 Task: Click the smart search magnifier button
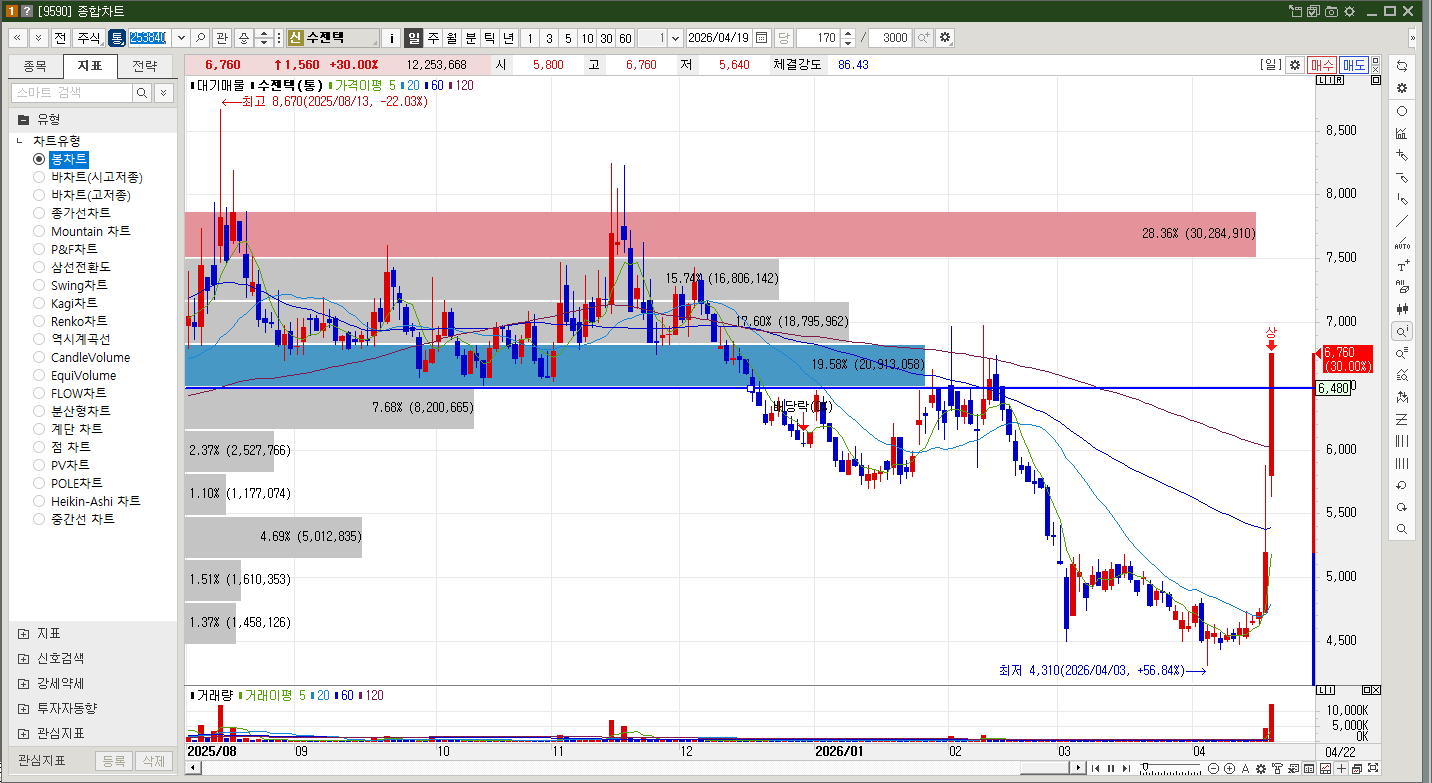pos(142,93)
